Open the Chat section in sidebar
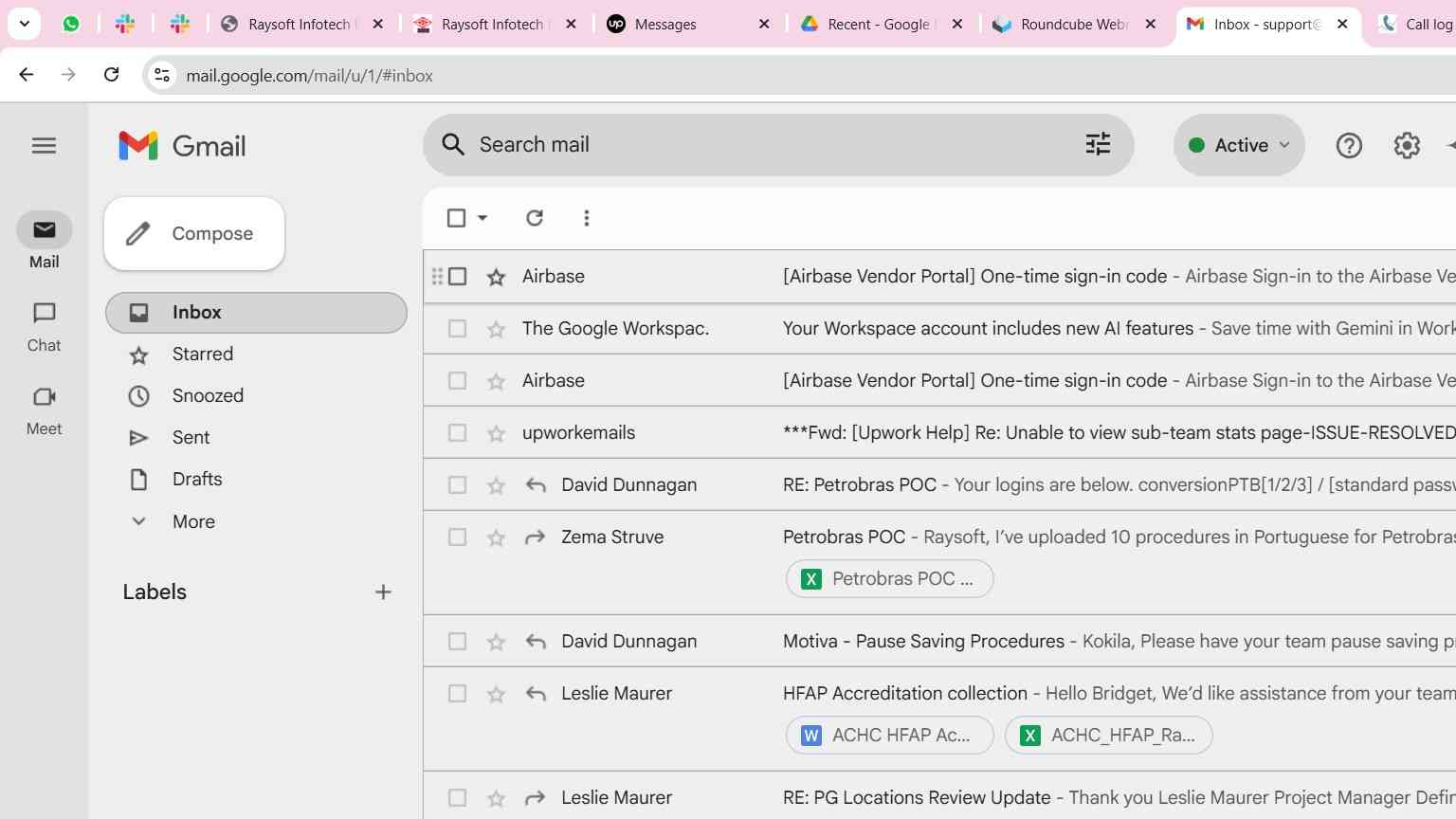 click(x=45, y=326)
